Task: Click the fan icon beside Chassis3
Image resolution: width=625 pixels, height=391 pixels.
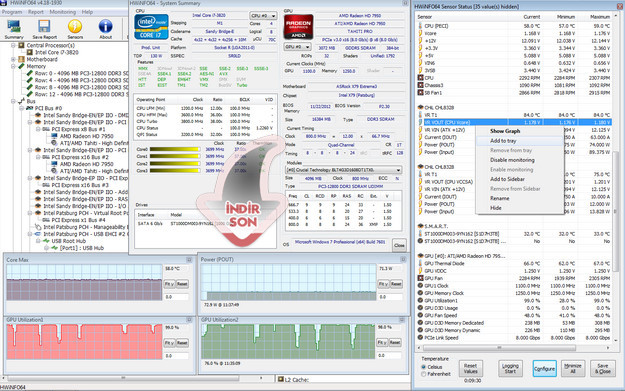Action: [420, 85]
